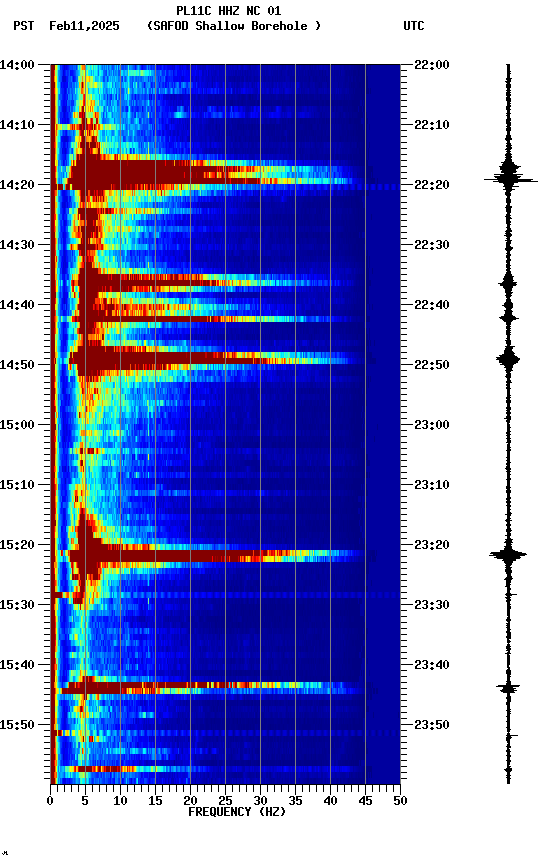The width and height of the screenshot is (552, 864).
Task: Click the 10 Hz frequency tick label
Action: pos(120,801)
